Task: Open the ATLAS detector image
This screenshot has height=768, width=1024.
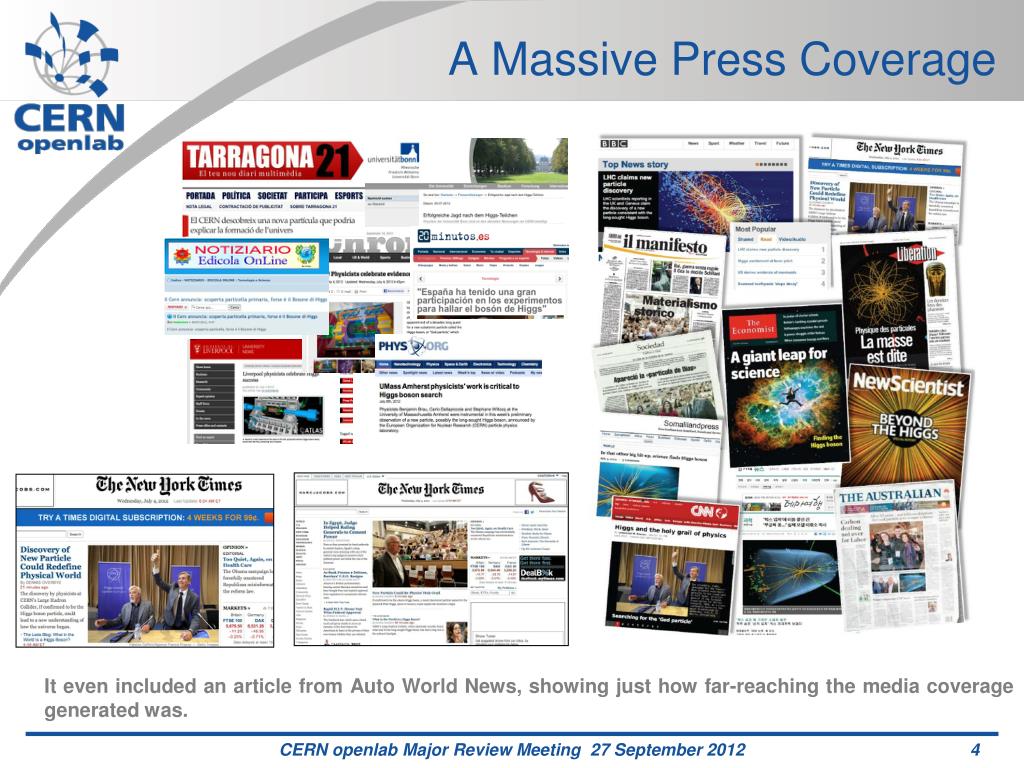Action: tap(283, 416)
